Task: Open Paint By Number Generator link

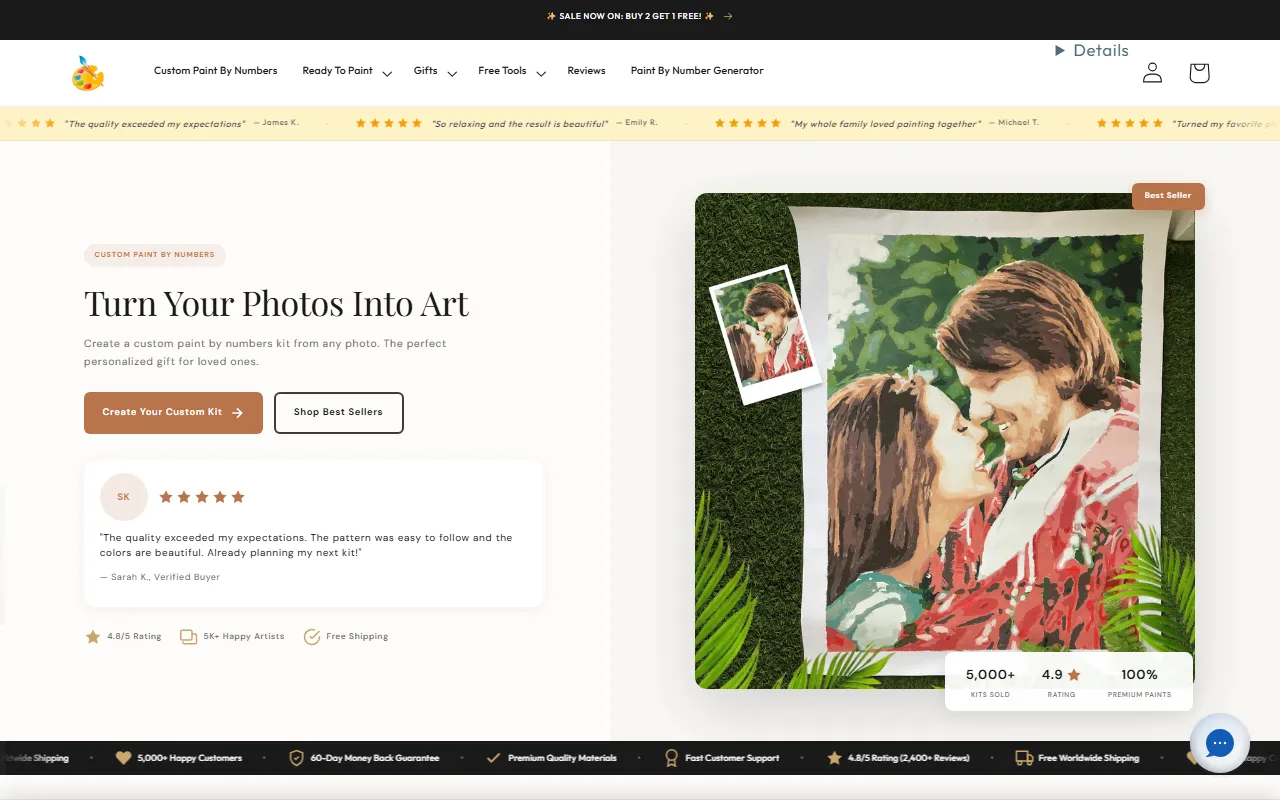Action: (696, 71)
